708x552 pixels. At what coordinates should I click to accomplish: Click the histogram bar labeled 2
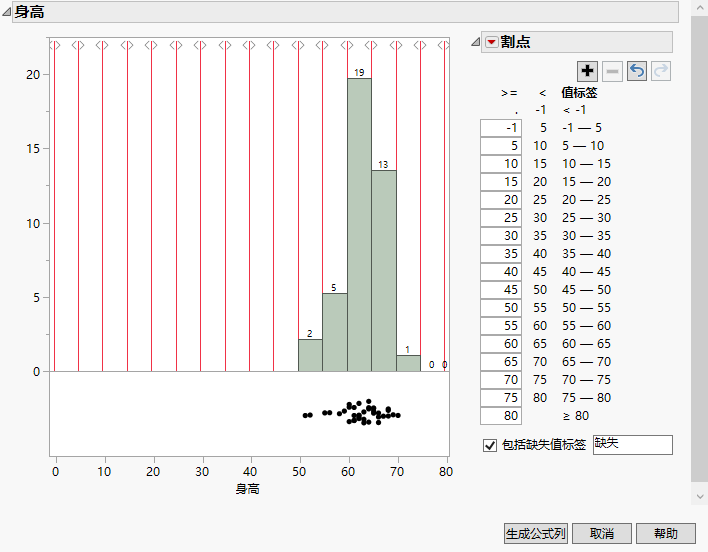310,355
